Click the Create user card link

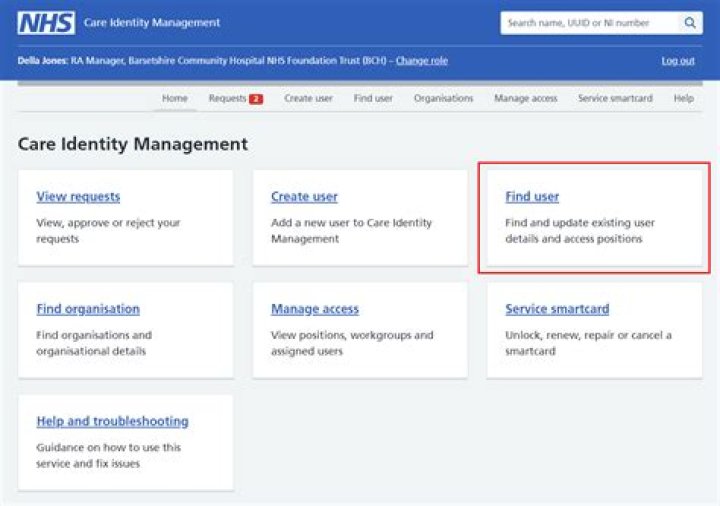[304, 197]
